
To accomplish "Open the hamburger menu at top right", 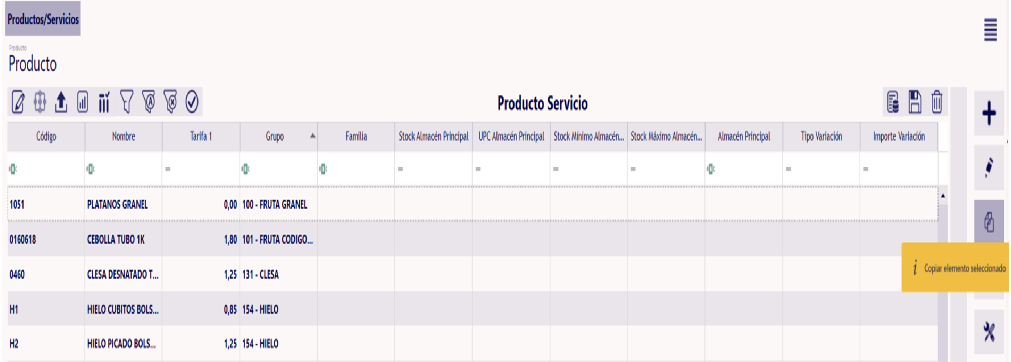I will tap(991, 30).
